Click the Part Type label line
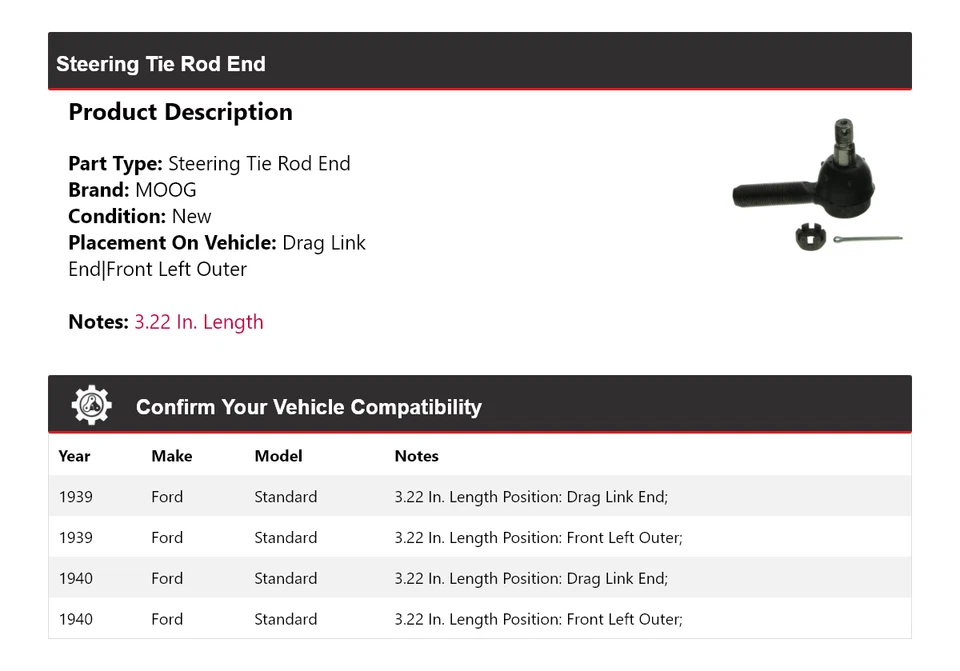The image size is (960, 671). (209, 164)
